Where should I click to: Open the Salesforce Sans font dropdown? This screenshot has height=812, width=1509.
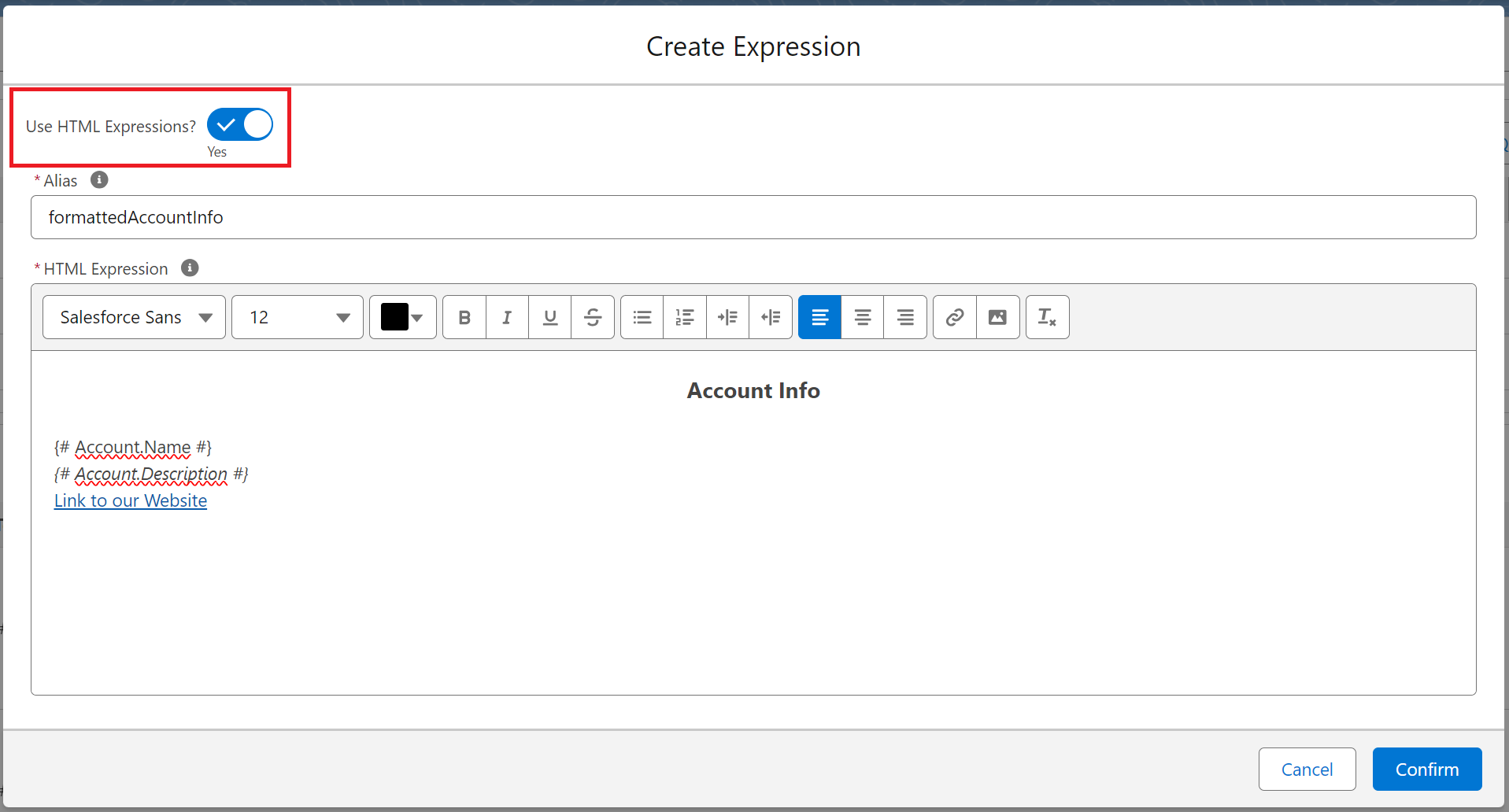coord(134,317)
